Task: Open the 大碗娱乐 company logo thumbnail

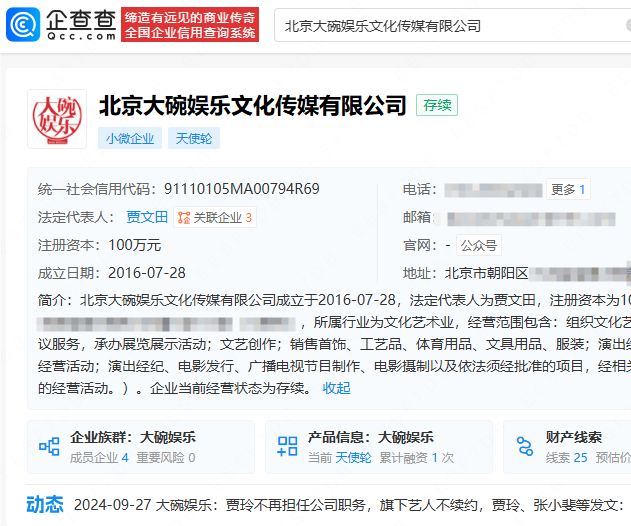Action: coord(57,119)
